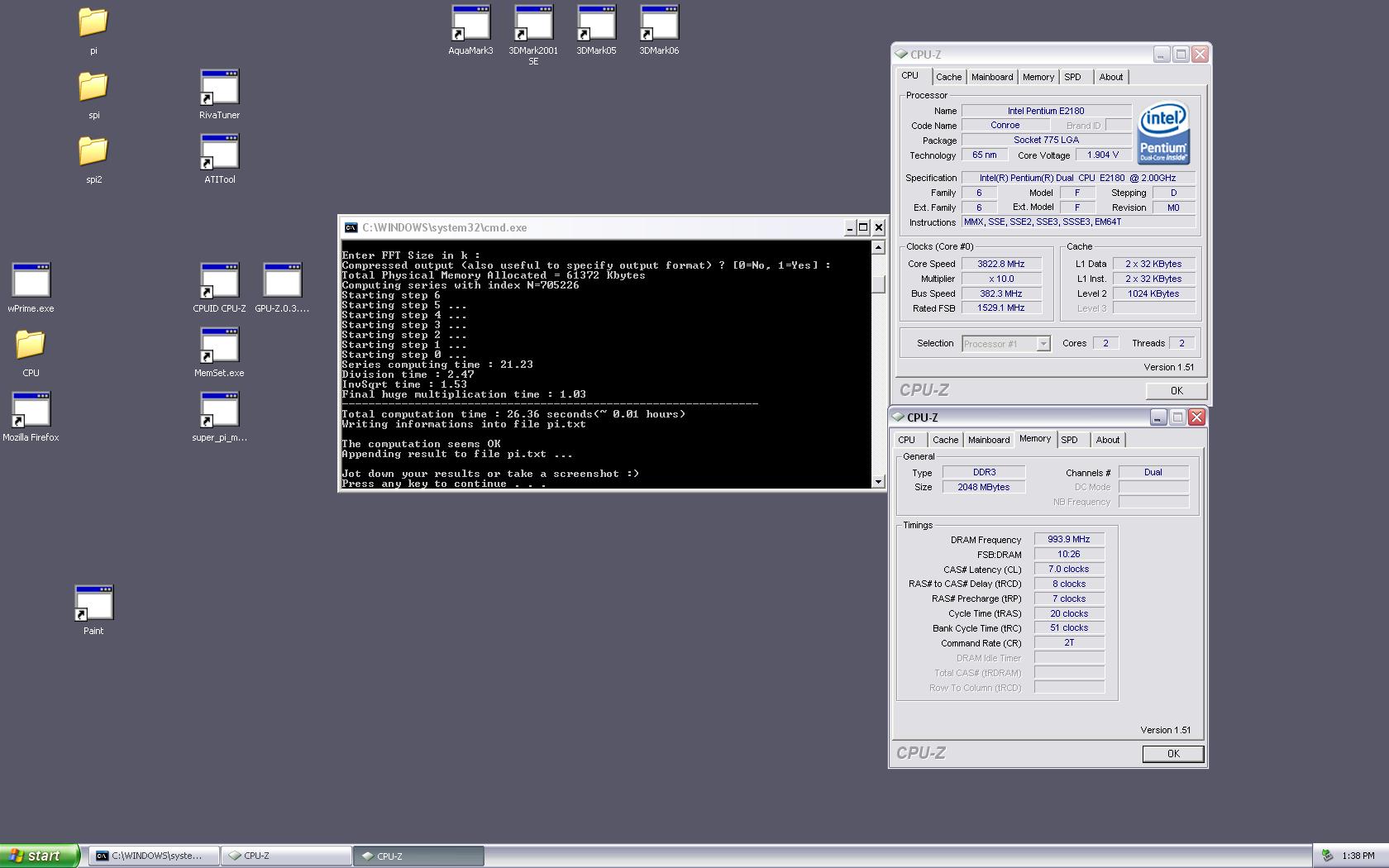Click the upper CPU-Z window title icon

pos(901,54)
